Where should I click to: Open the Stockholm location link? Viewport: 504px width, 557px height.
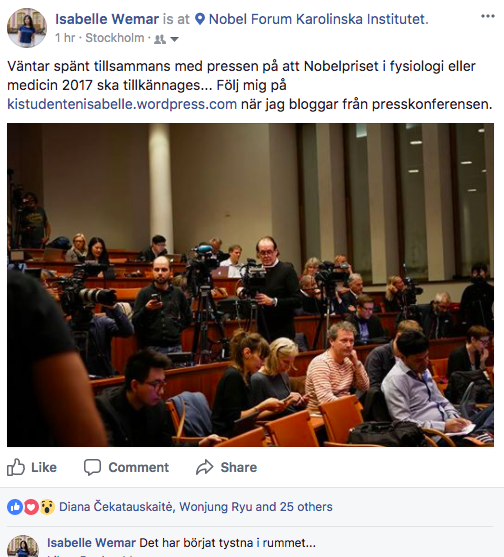point(115,38)
